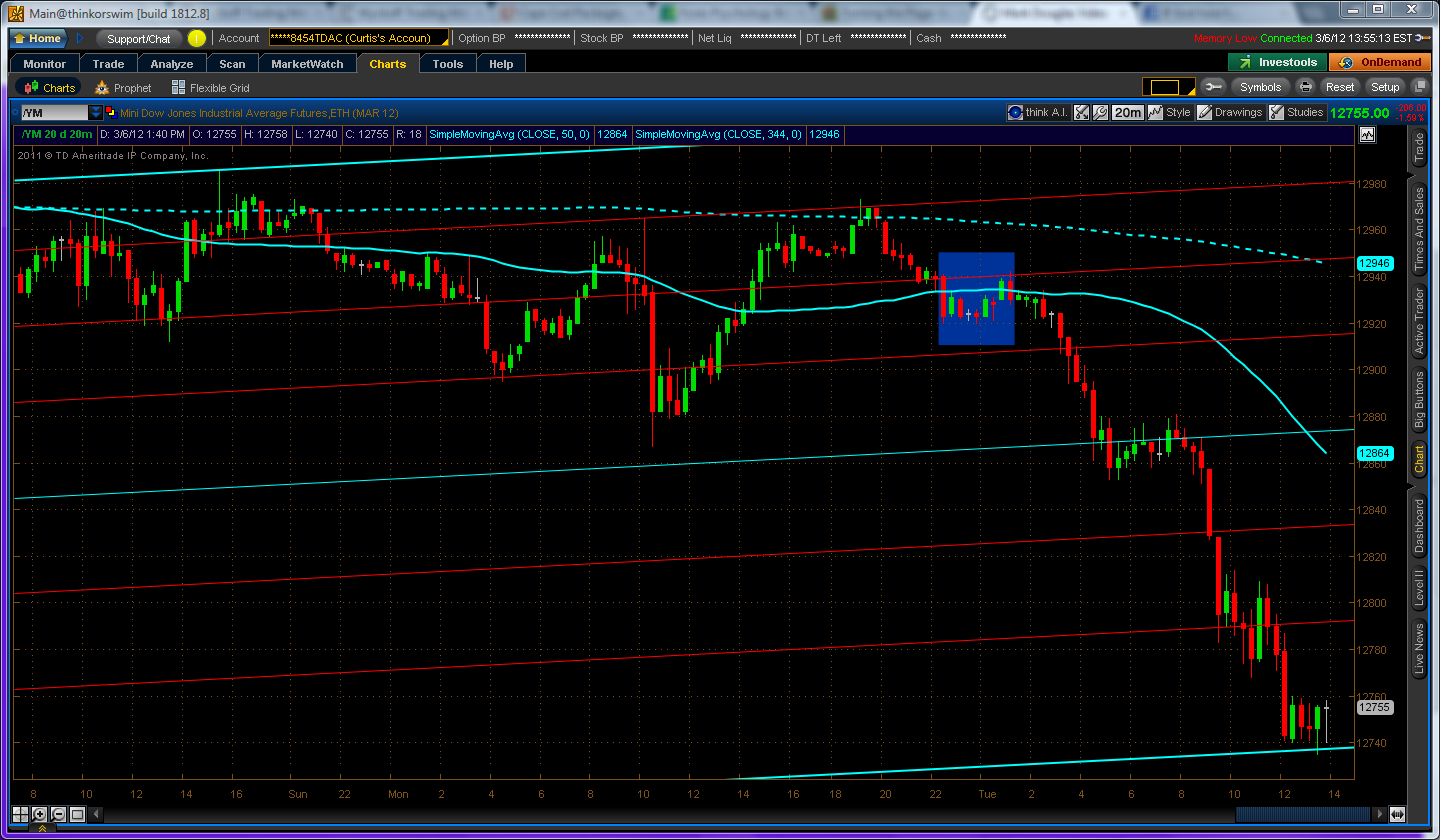This screenshot has height=840, width=1440.
Task: Open the Flexible Grid sub-tab
Action: click(211, 88)
